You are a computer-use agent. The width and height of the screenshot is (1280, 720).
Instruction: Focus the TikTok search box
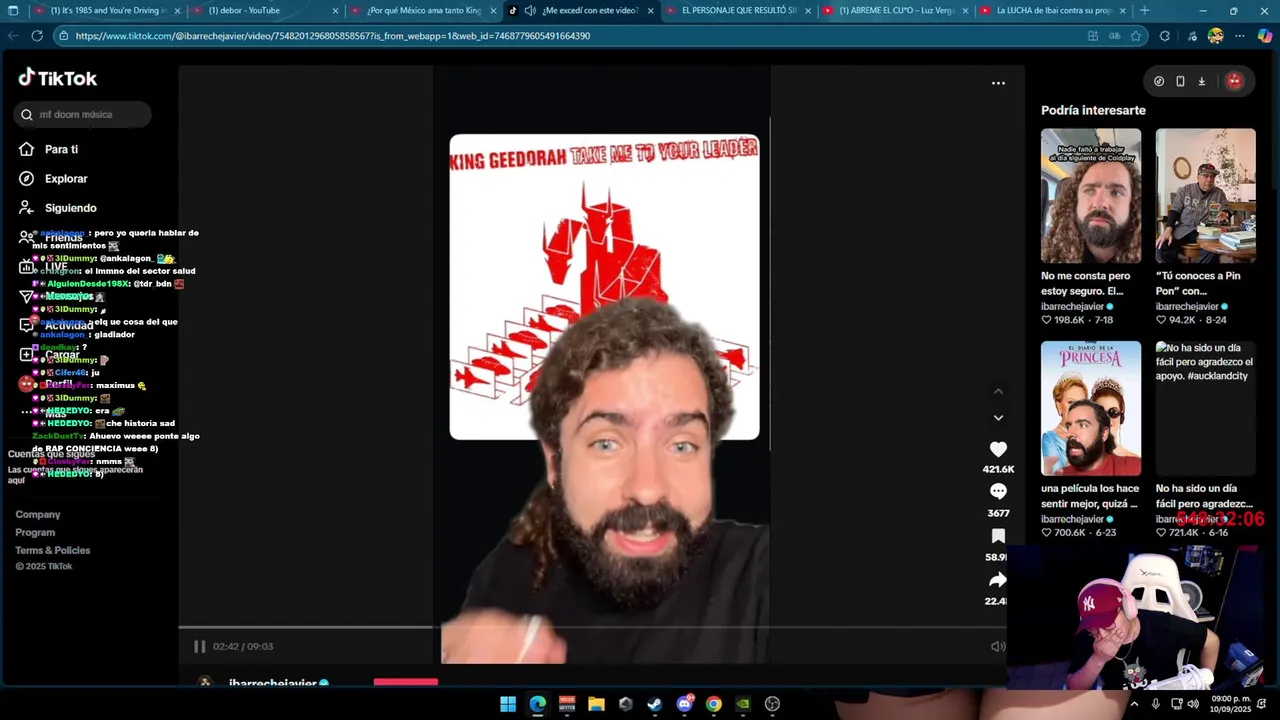click(x=83, y=114)
